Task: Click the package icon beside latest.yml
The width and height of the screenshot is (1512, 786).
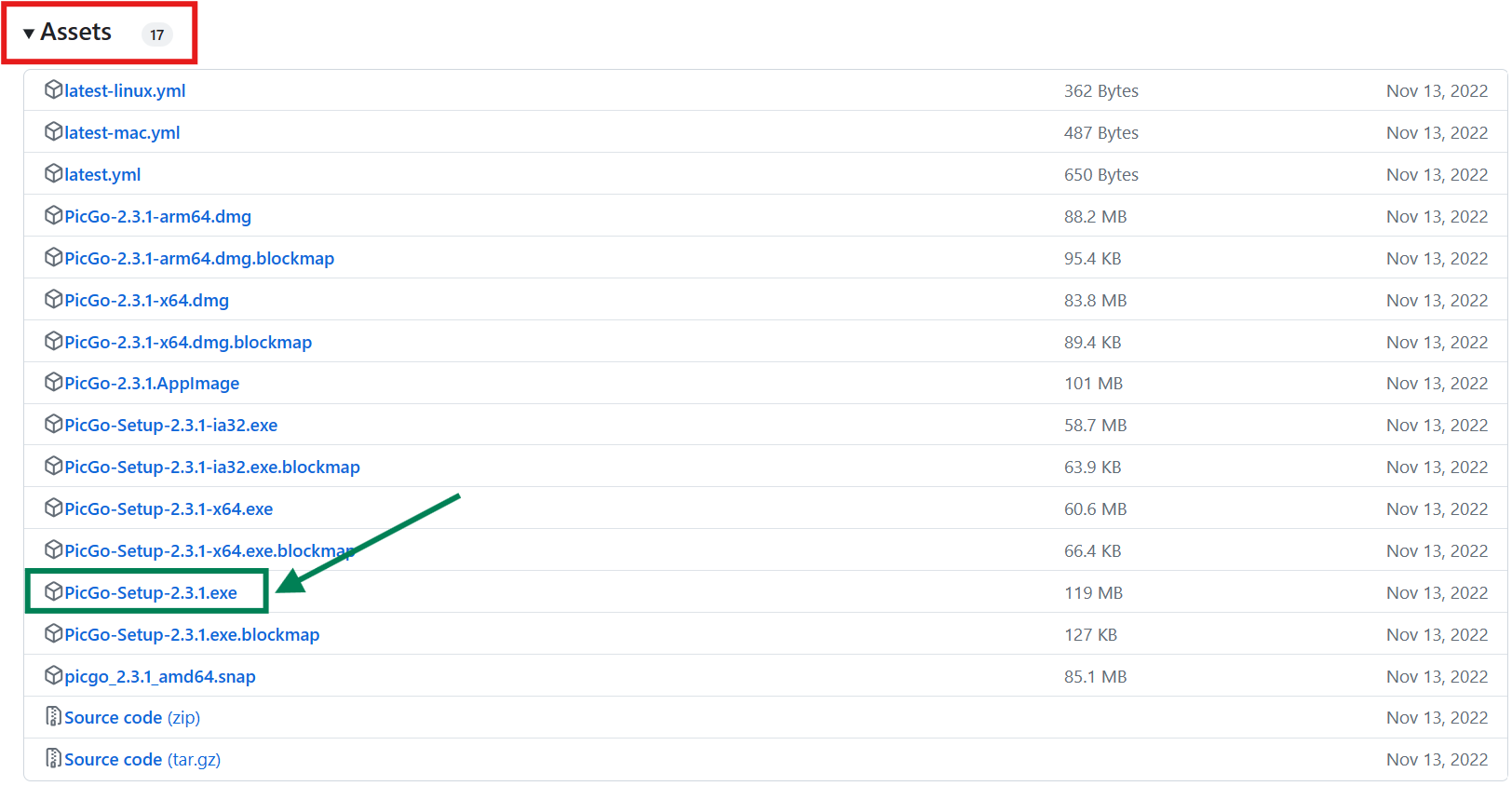Action: 53,173
